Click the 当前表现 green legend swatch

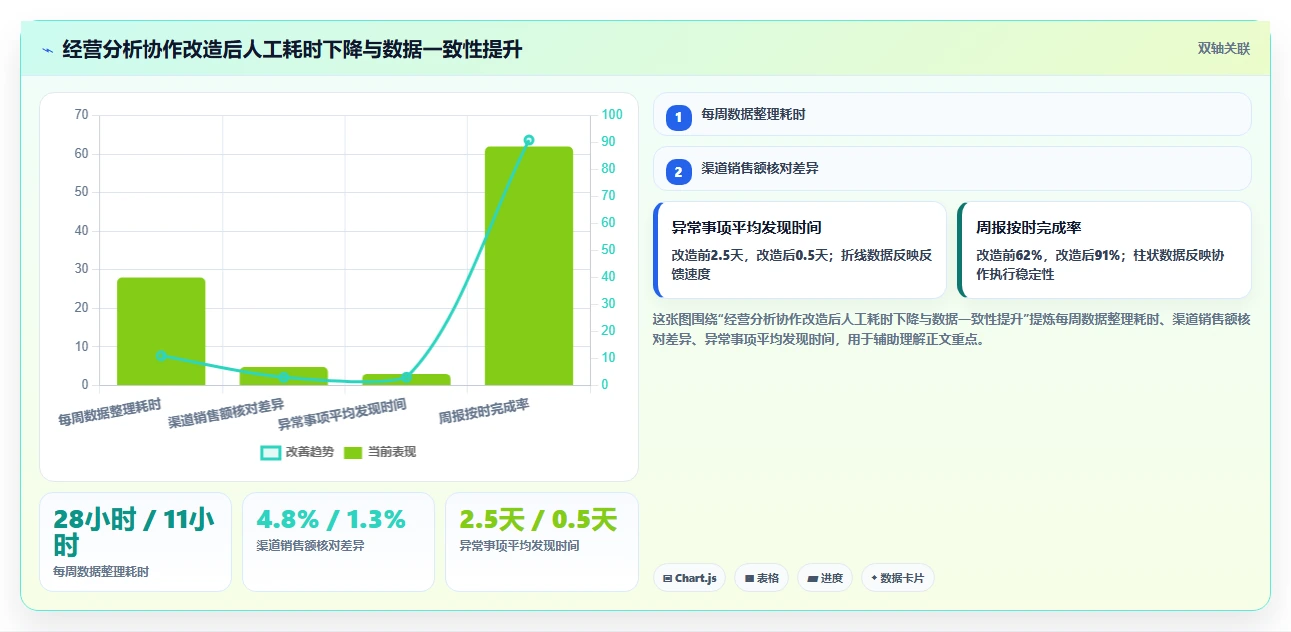(x=353, y=452)
